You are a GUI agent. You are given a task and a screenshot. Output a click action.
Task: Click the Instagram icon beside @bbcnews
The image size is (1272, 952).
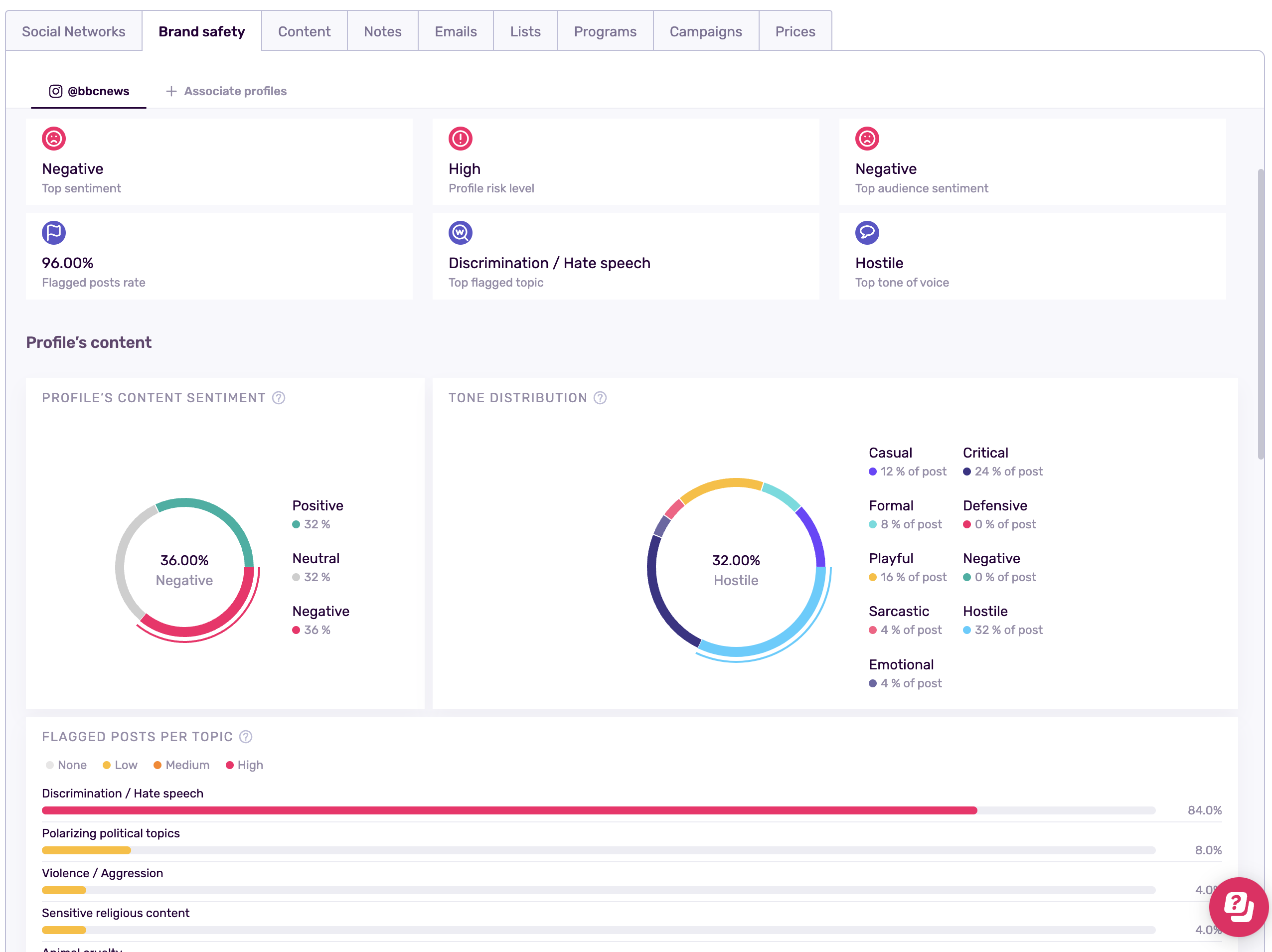point(56,91)
